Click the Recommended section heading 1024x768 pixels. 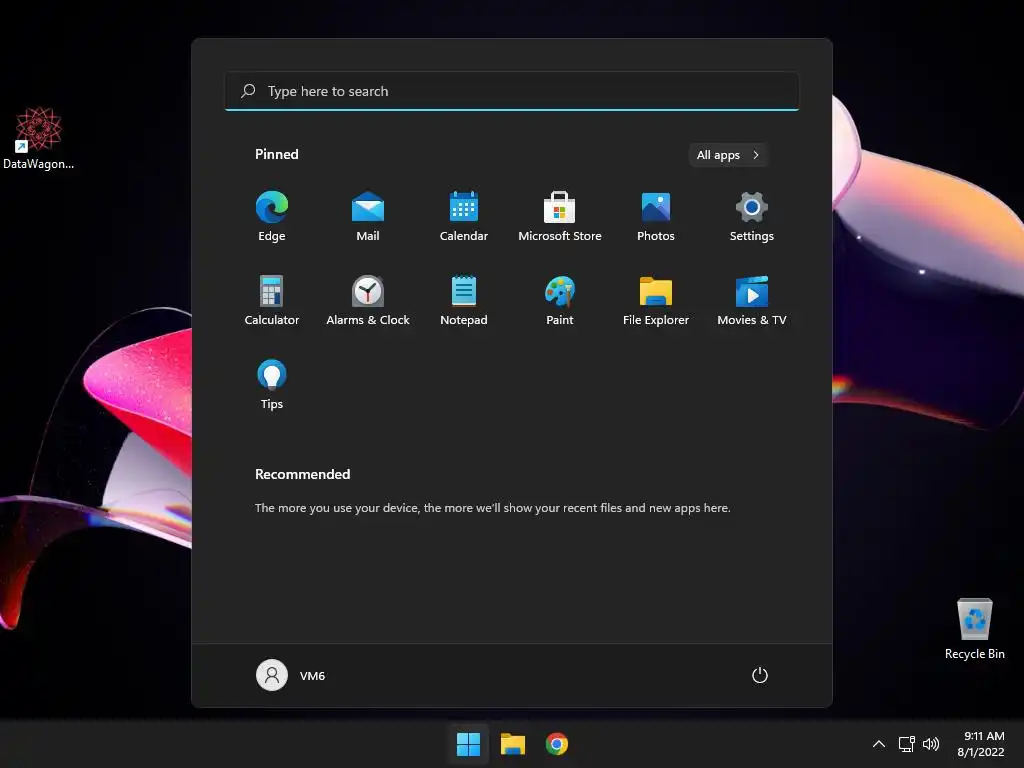302,474
